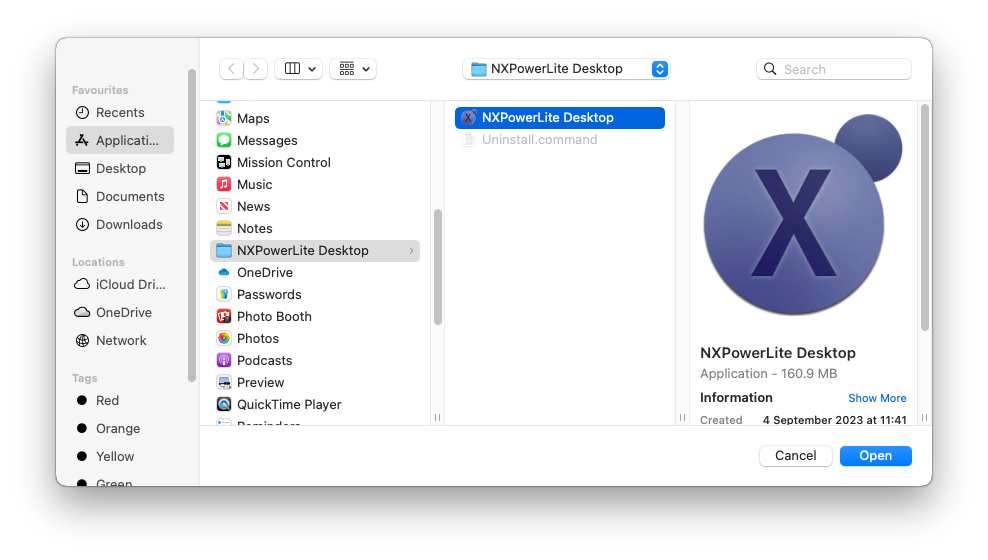Screen dimensions: 988x560
Task: Click the Mission Control label
Action: (x=284, y=163)
